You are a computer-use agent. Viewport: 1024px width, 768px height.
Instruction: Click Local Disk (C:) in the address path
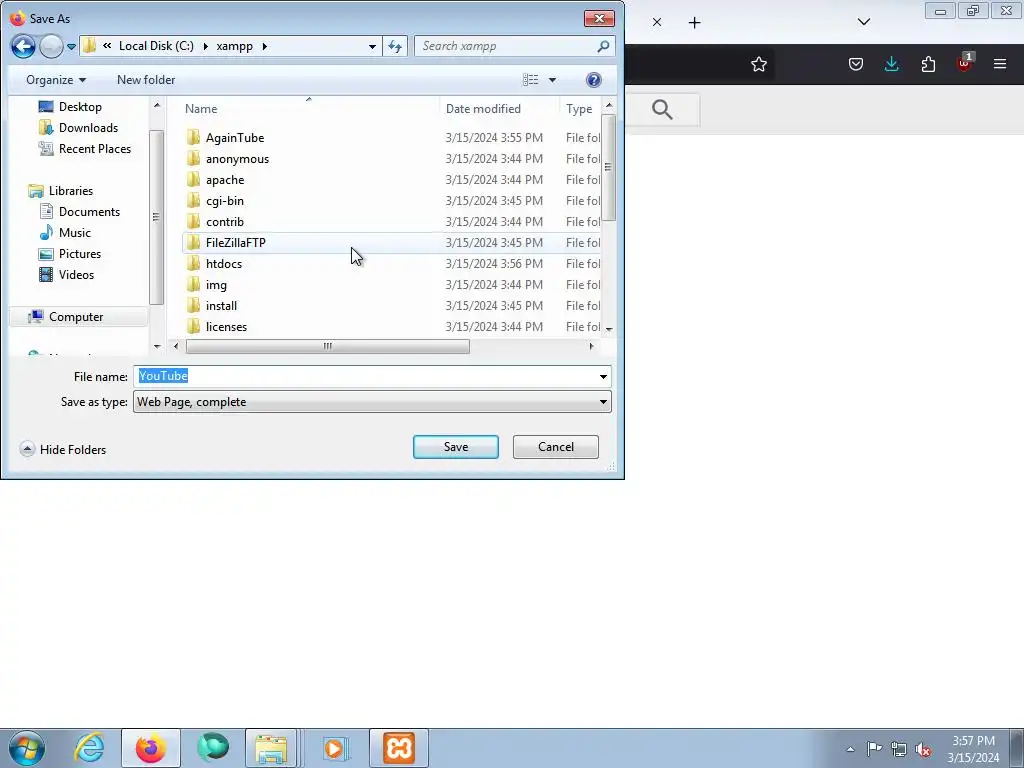(156, 46)
